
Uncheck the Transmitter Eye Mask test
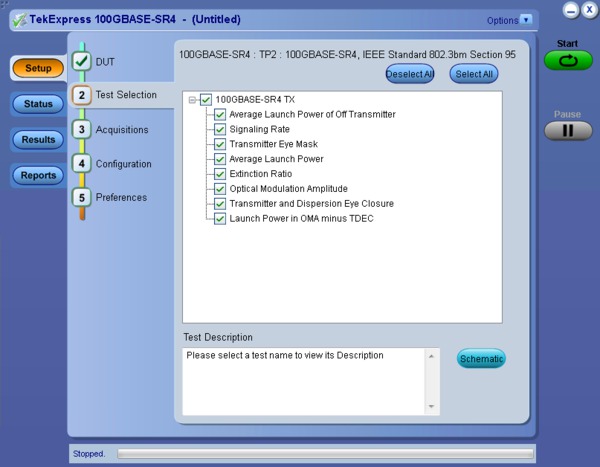220,144
